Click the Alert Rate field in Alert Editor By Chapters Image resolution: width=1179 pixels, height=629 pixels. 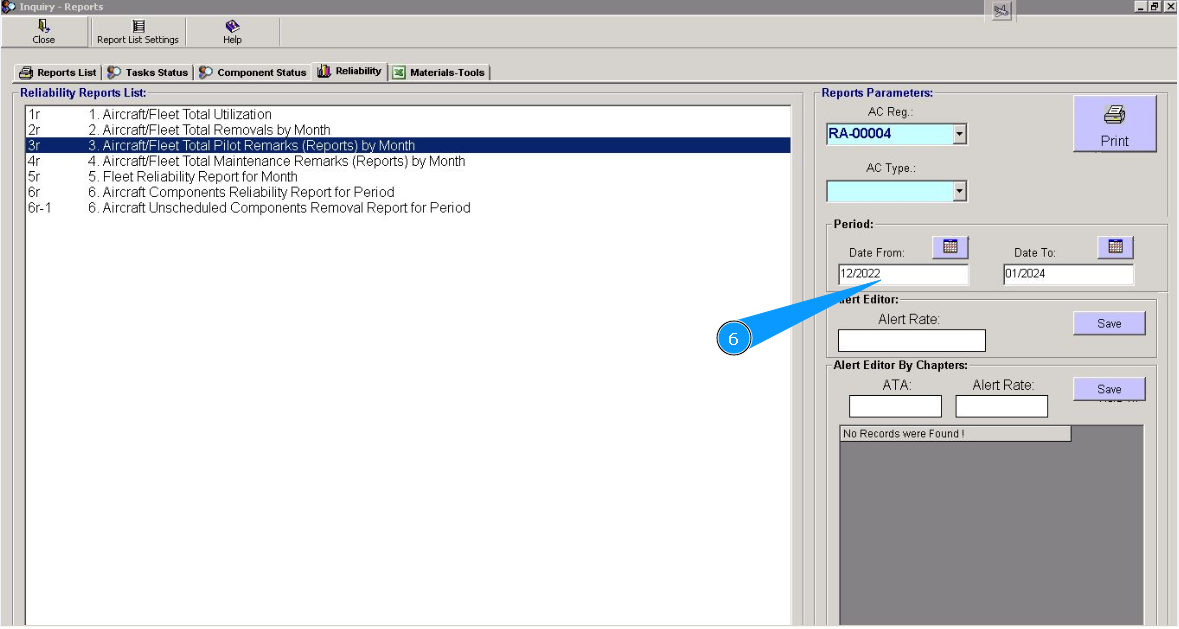pyautogui.click(x=1002, y=407)
